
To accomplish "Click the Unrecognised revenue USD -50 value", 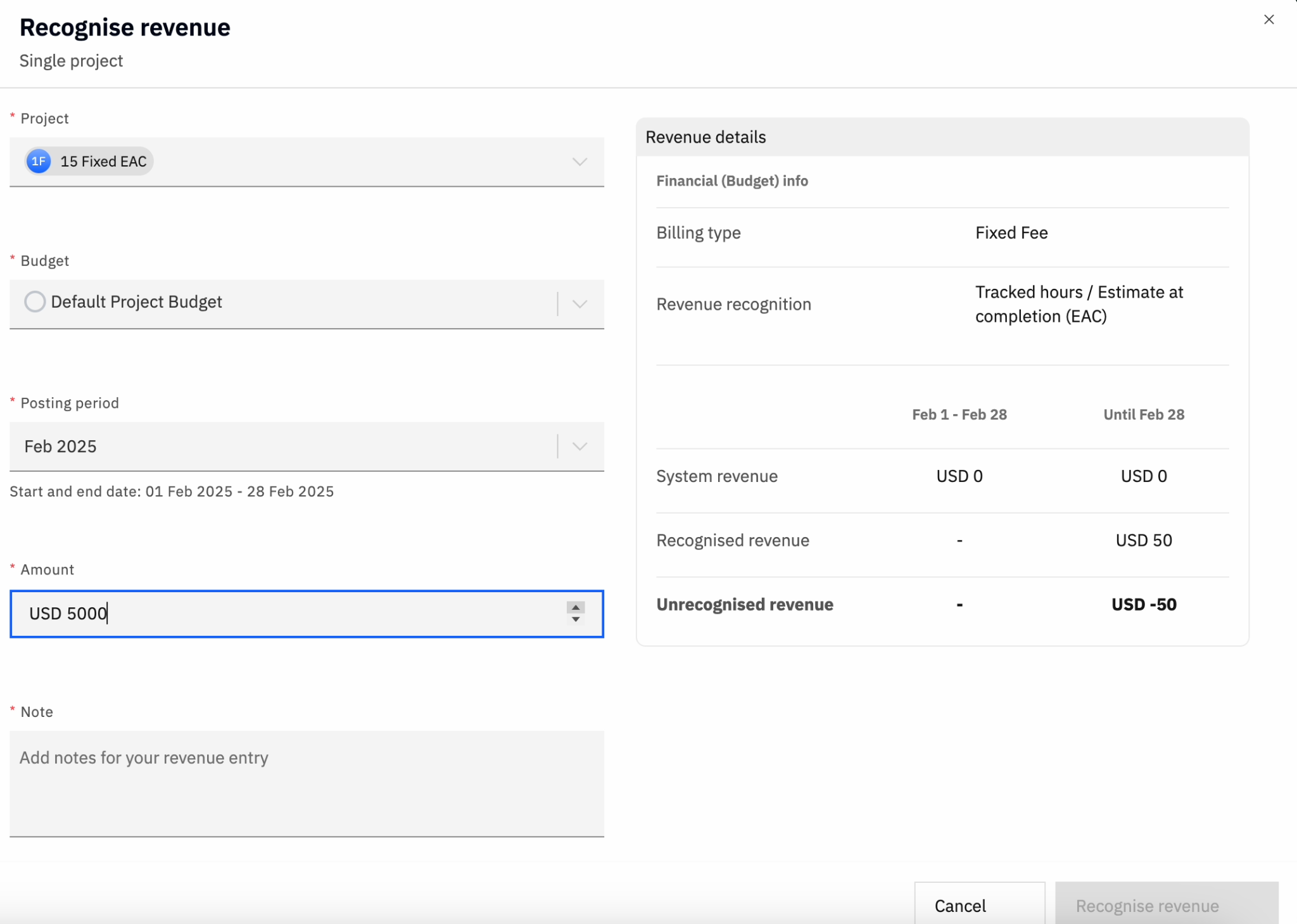I will (1144, 604).
